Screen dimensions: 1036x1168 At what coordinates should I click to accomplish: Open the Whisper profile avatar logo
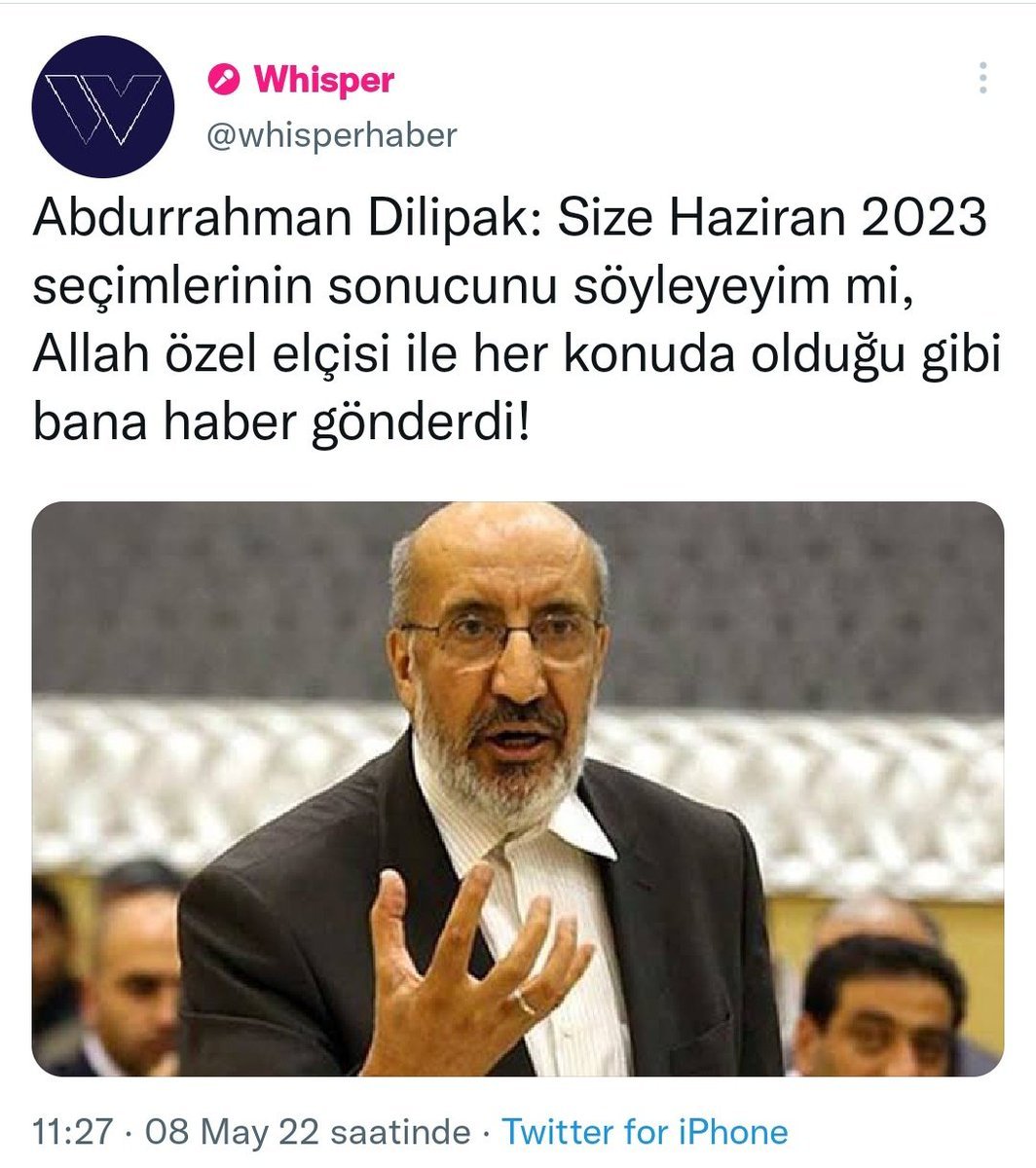coord(103,106)
